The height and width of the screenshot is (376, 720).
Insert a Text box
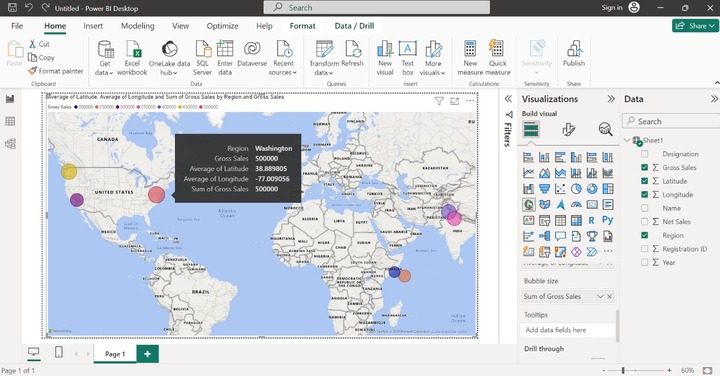(x=407, y=58)
